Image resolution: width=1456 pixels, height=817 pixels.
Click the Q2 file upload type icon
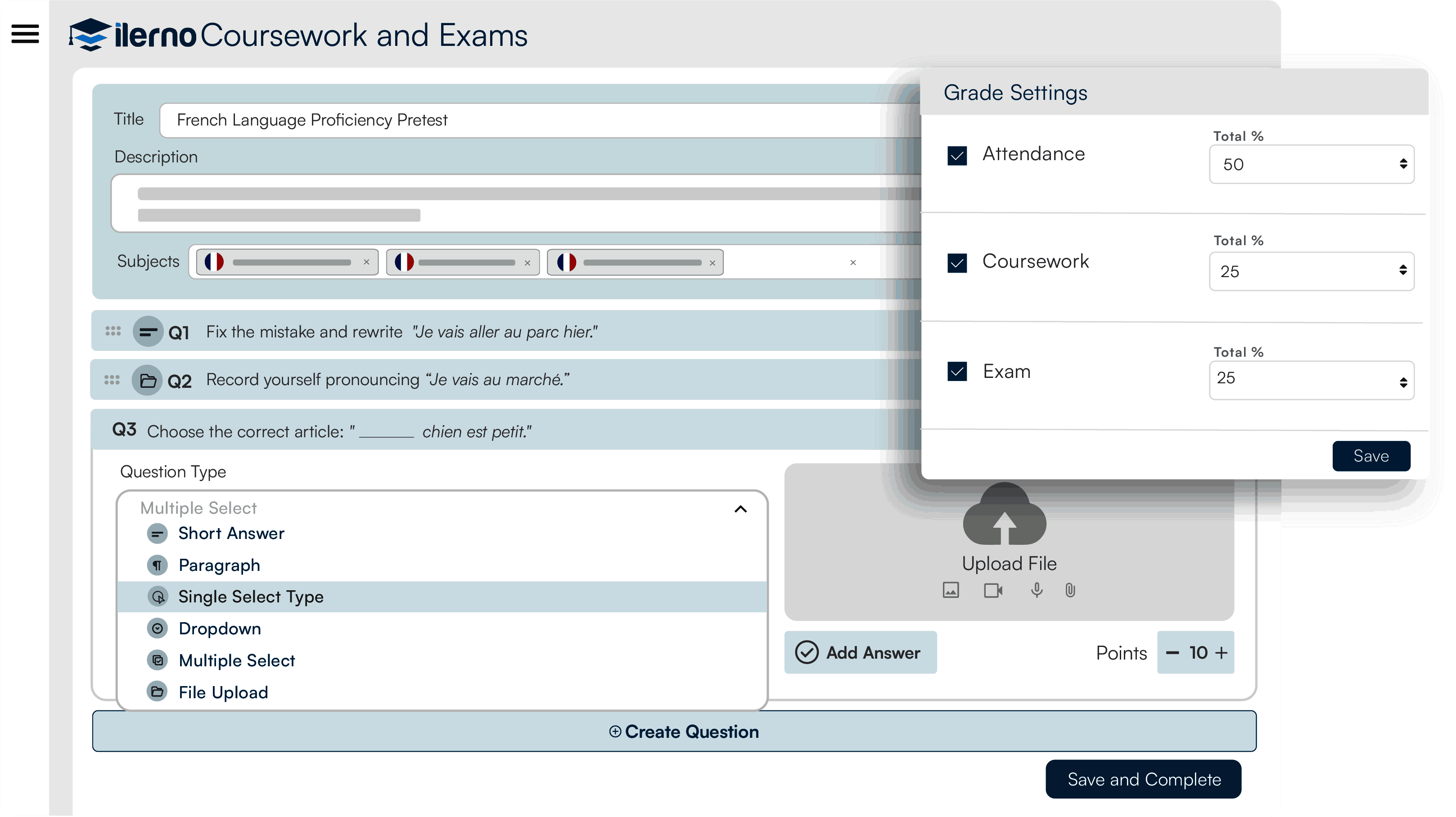click(148, 380)
